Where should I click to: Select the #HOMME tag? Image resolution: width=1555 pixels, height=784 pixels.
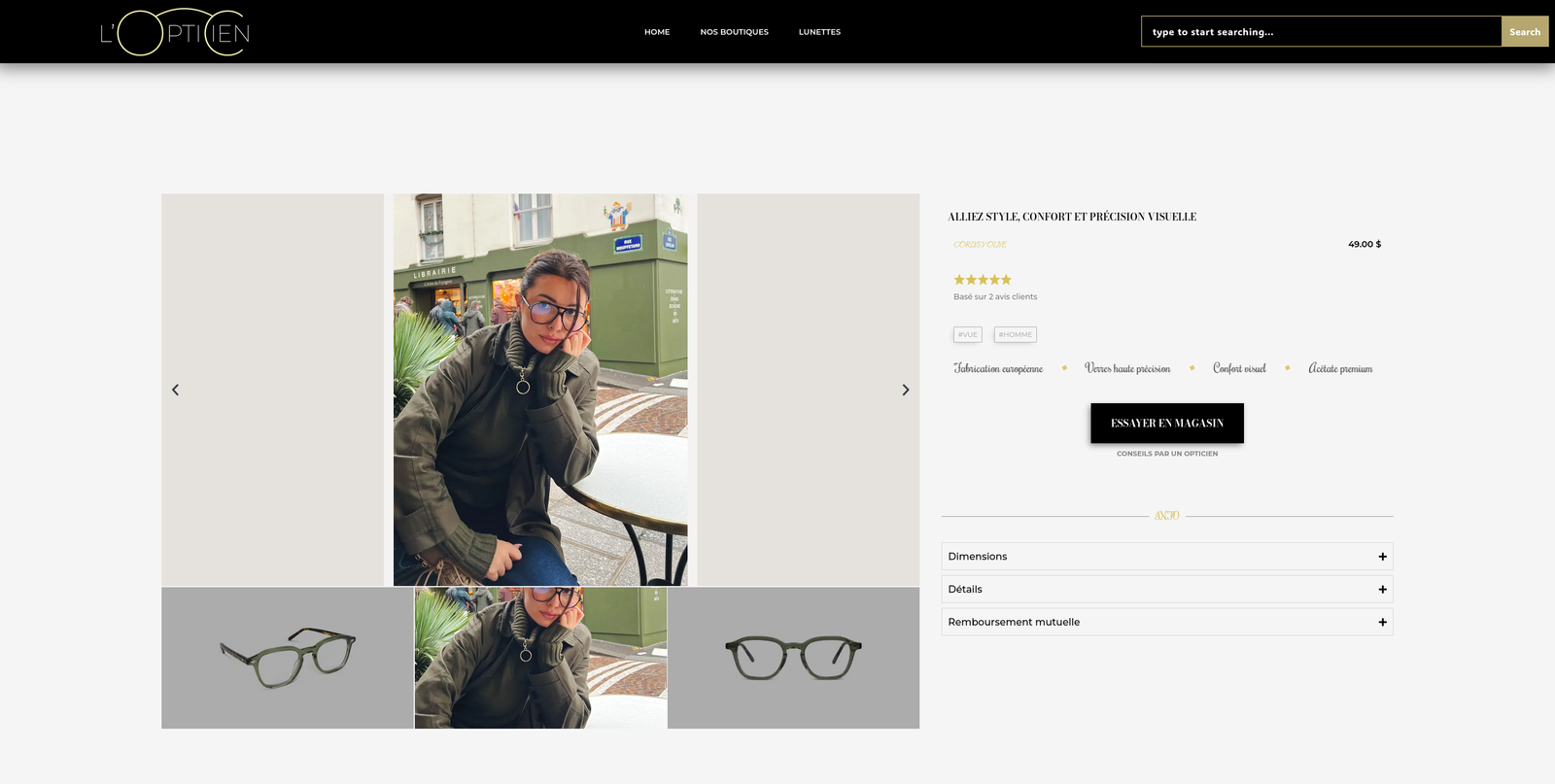(1016, 334)
